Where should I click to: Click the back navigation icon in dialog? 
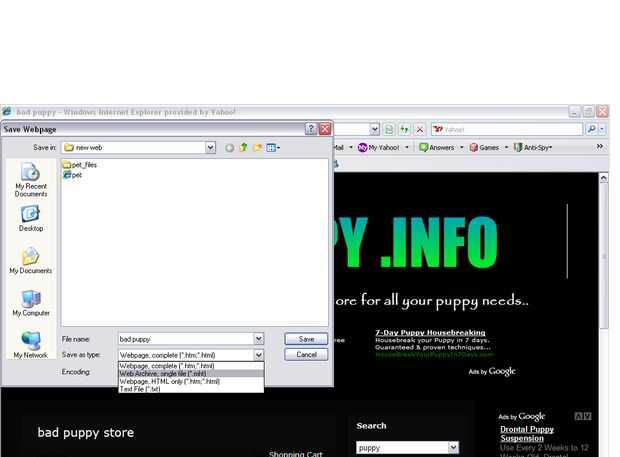pyautogui.click(x=229, y=148)
